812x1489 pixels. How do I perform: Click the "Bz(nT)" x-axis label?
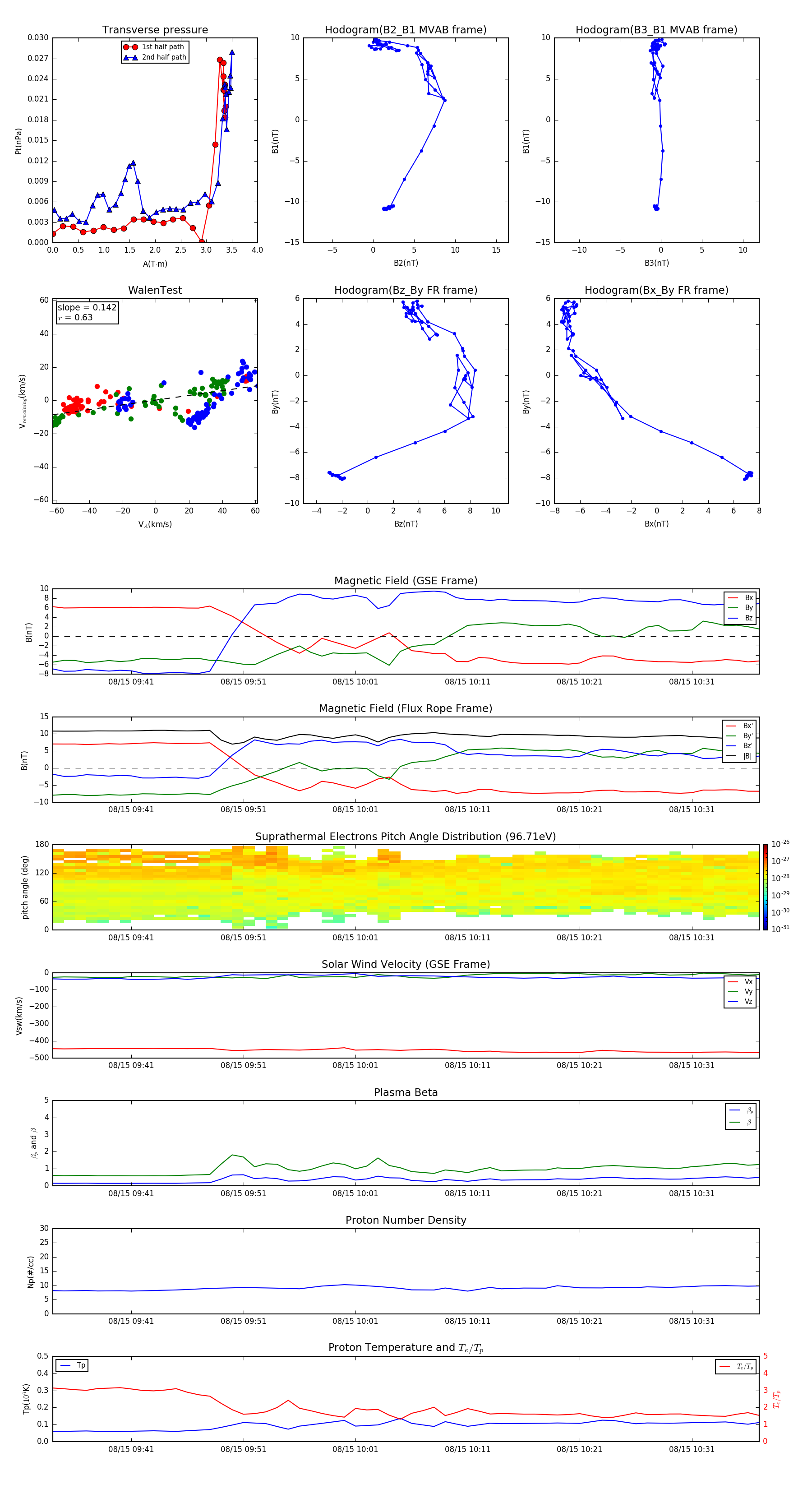pyautogui.click(x=406, y=524)
